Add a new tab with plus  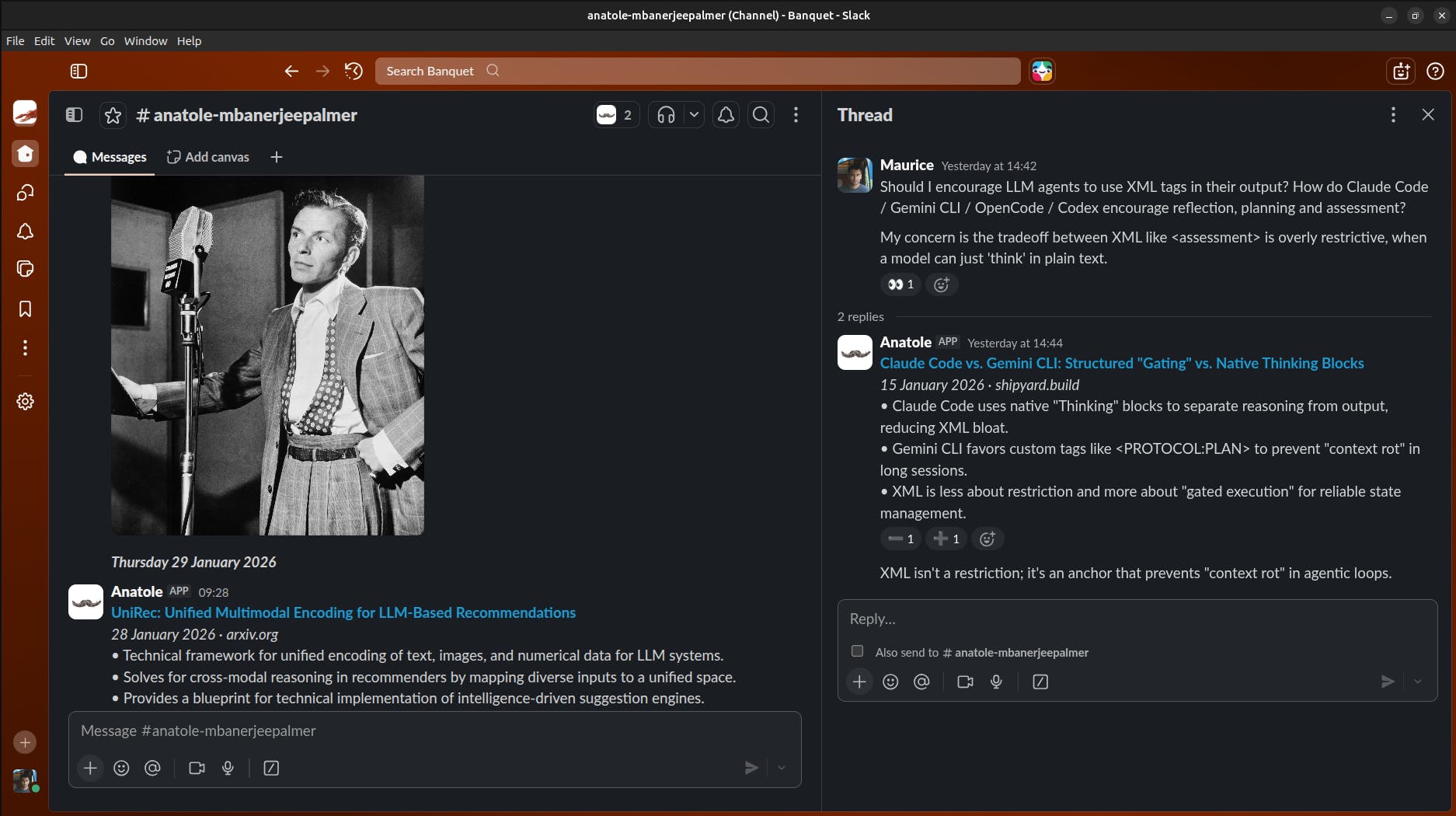(x=276, y=157)
